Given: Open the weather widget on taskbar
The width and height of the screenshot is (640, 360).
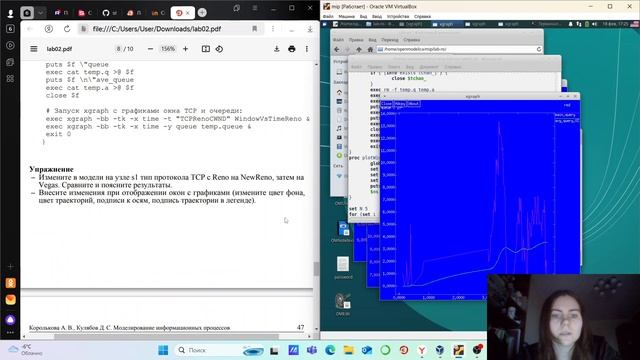Looking at the screenshot, I should 26,350.
